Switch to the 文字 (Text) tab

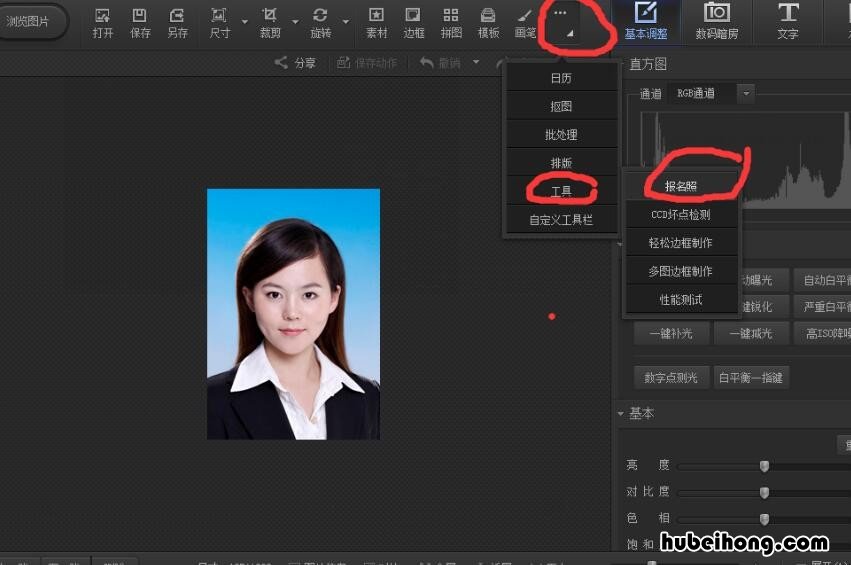tap(788, 22)
